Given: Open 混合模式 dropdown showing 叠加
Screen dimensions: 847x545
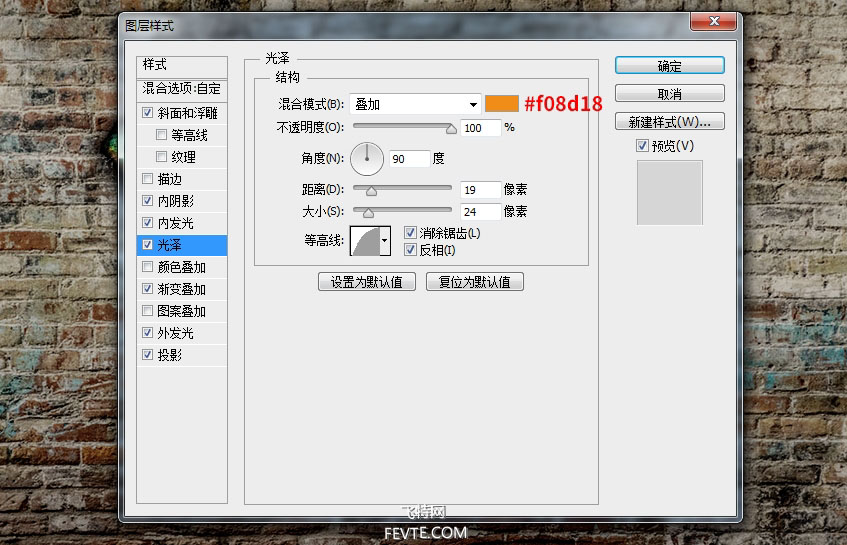Looking at the screenshot, I should coord(415,104).
